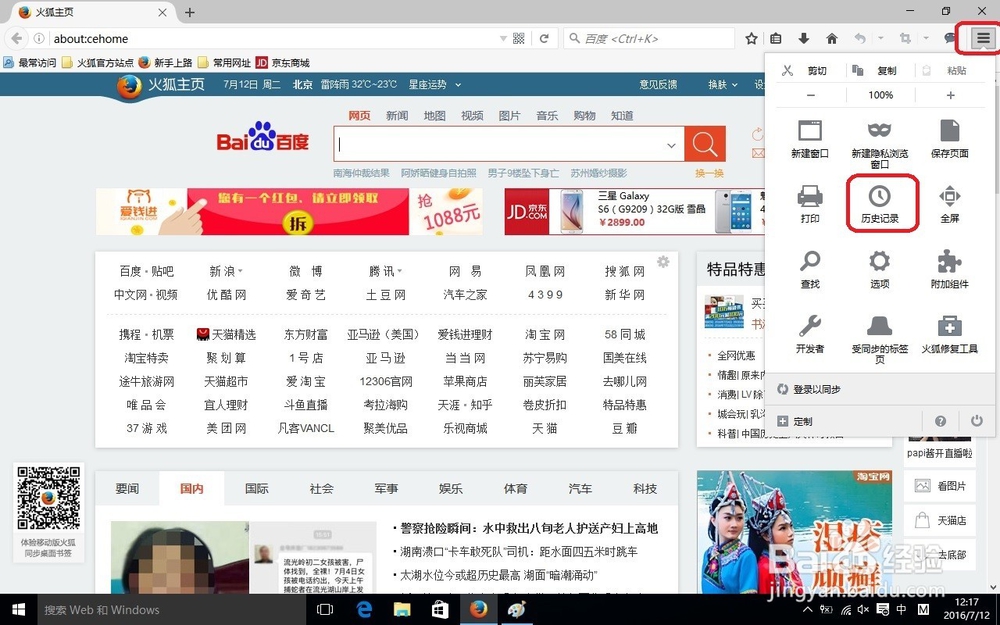
Task: Open a new window from menu panel
Action: (809, 139)
